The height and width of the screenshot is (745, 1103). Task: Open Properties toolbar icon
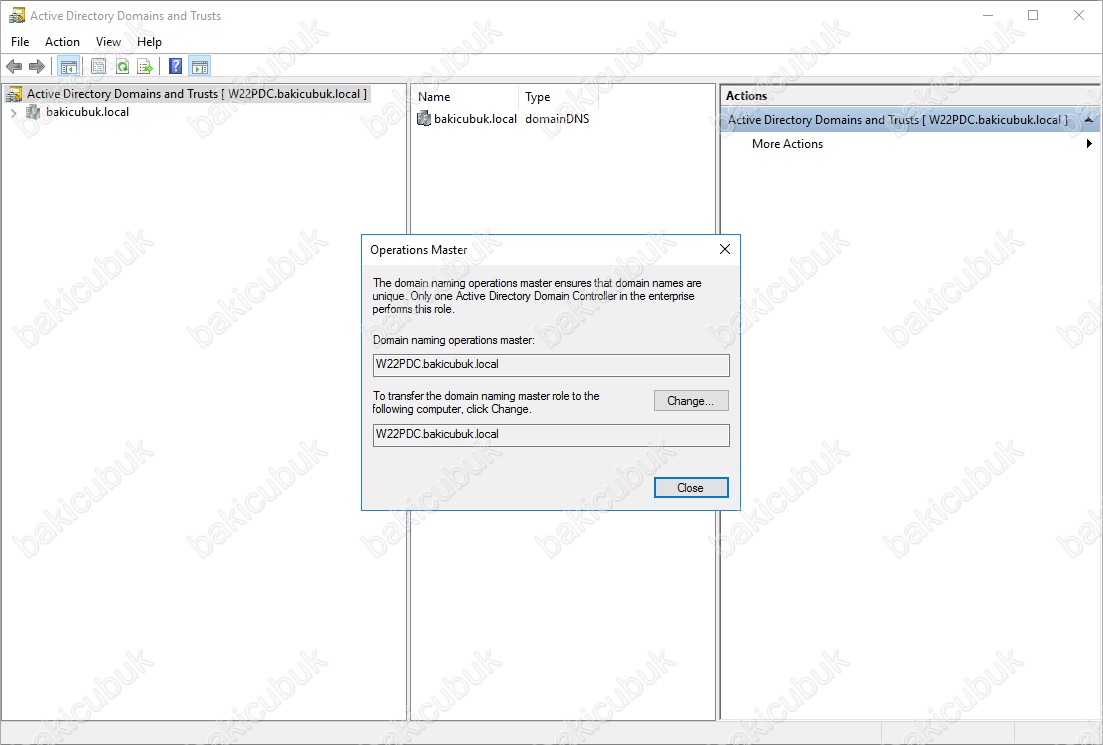[98, 67]
